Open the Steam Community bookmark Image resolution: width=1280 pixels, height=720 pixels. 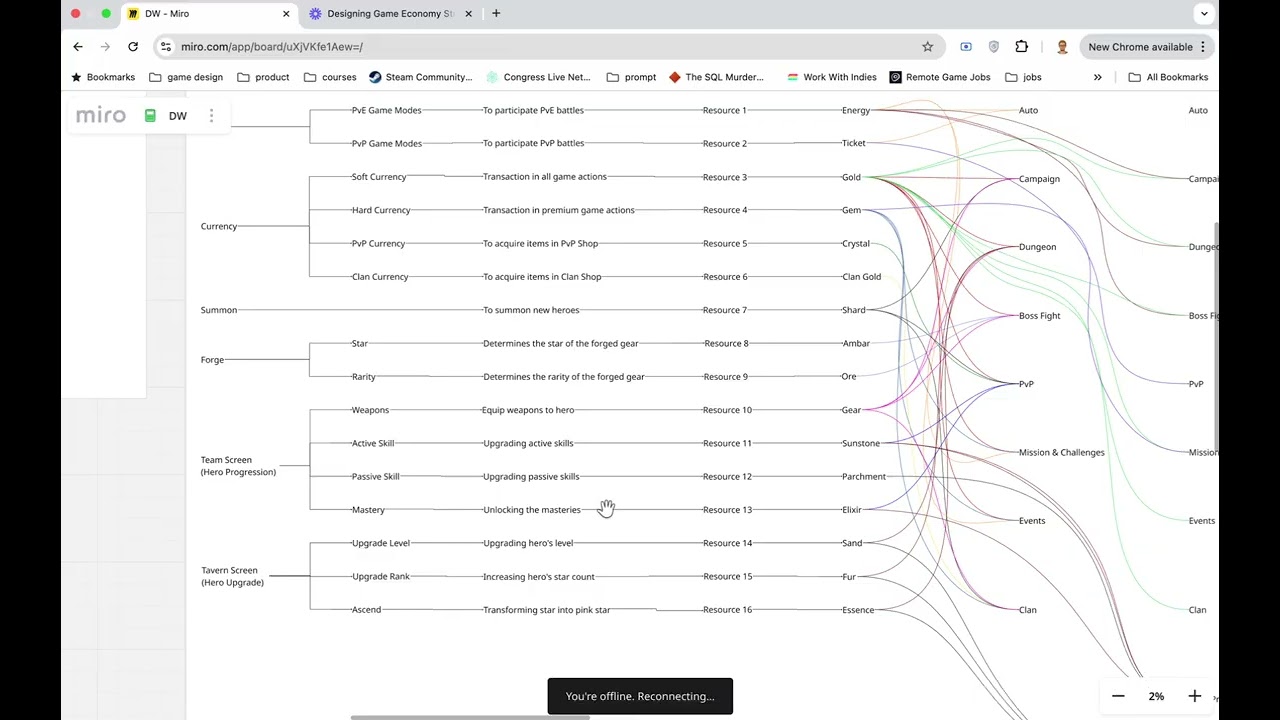[421, 77]
